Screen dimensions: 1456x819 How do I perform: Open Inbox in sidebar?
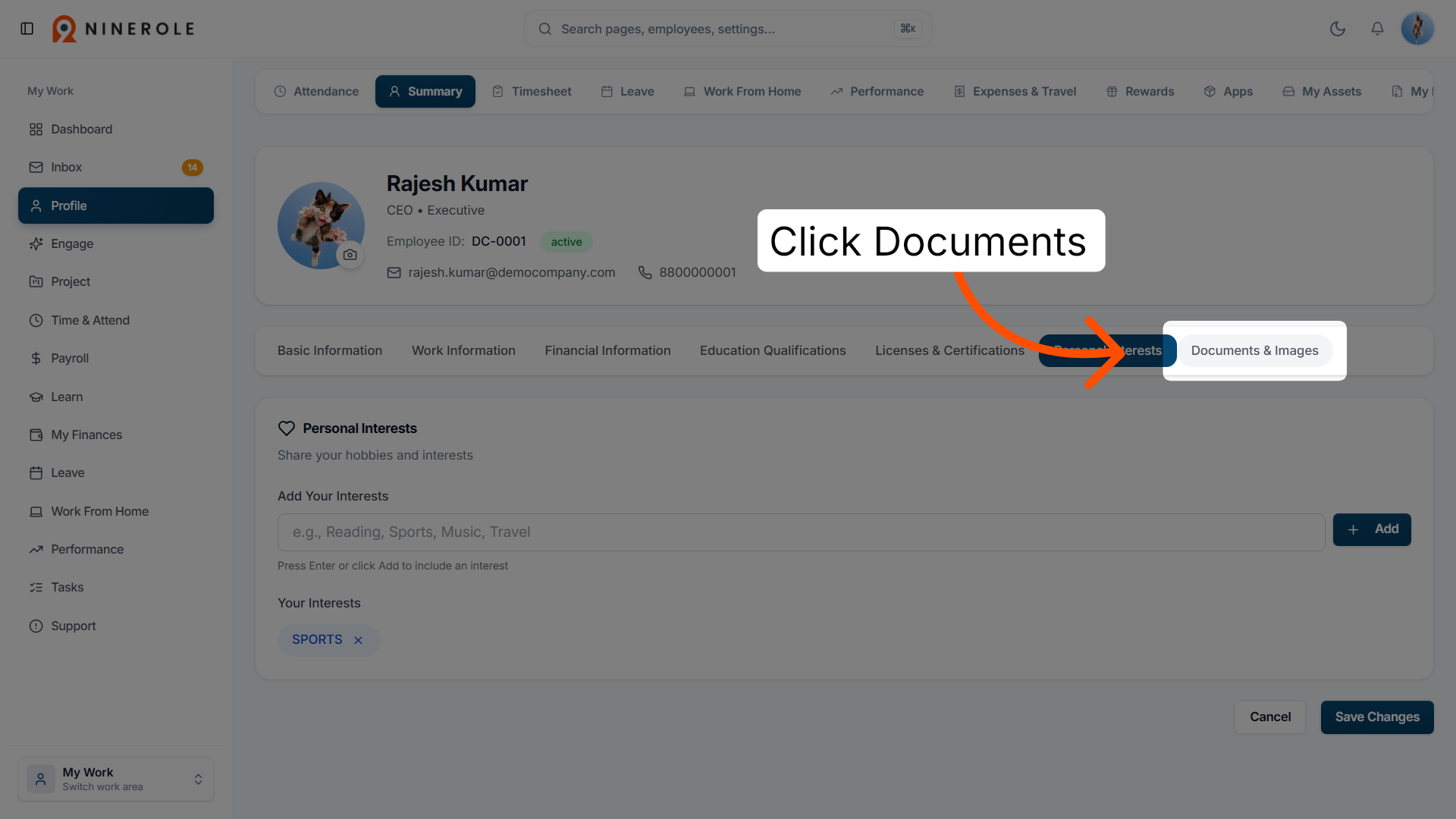click(116, 167)
